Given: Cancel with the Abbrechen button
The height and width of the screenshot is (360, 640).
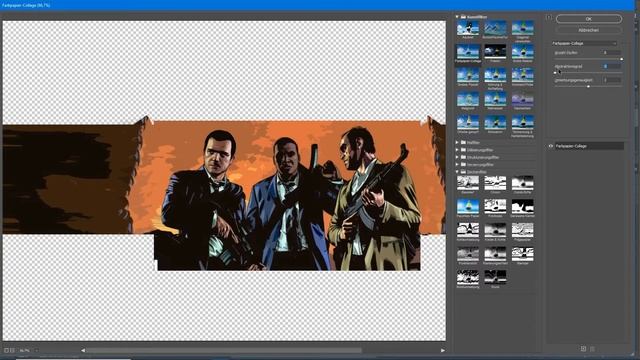Looking at the screenshot, I should point(589,30).
